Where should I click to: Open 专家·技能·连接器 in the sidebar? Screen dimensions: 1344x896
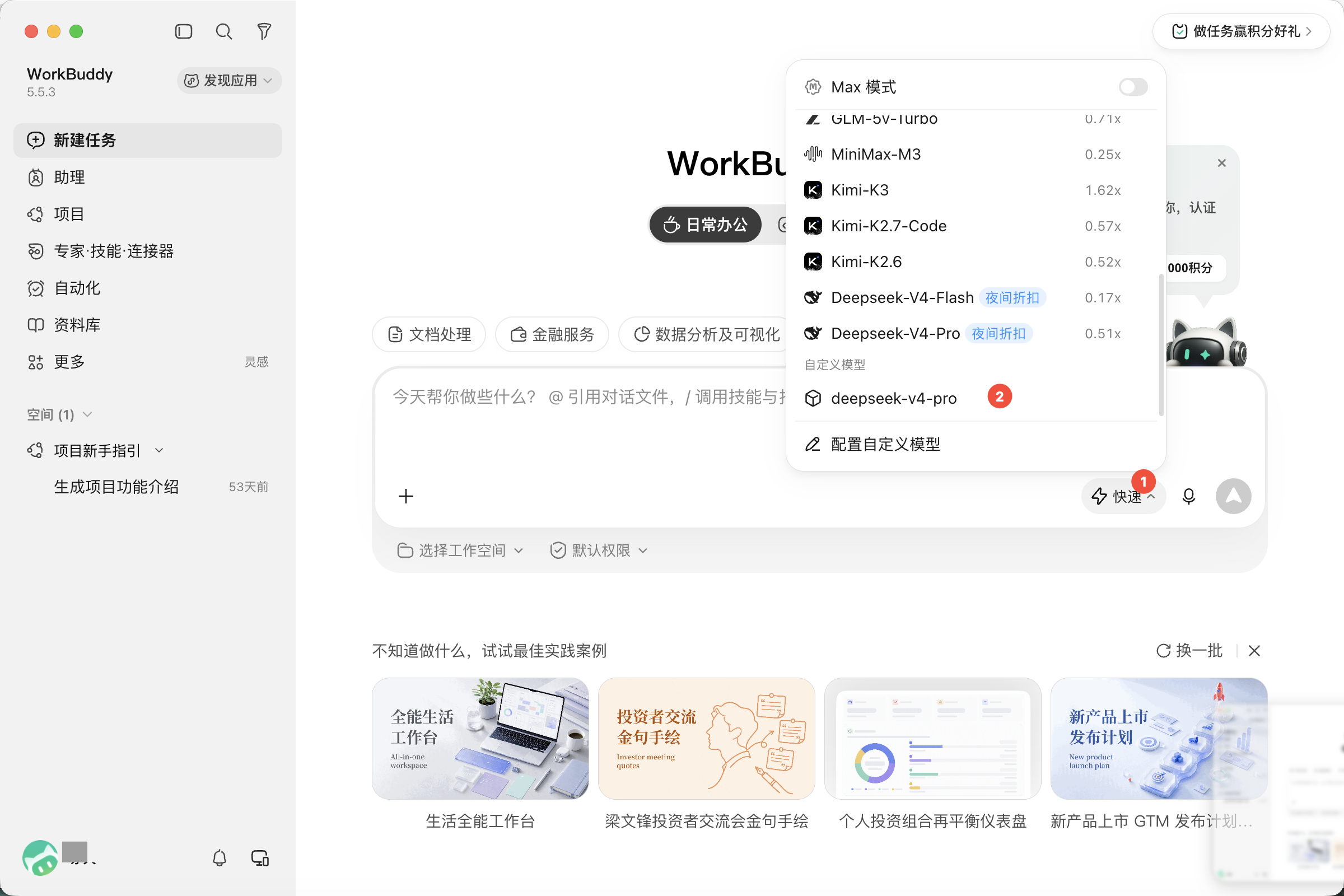148,251
